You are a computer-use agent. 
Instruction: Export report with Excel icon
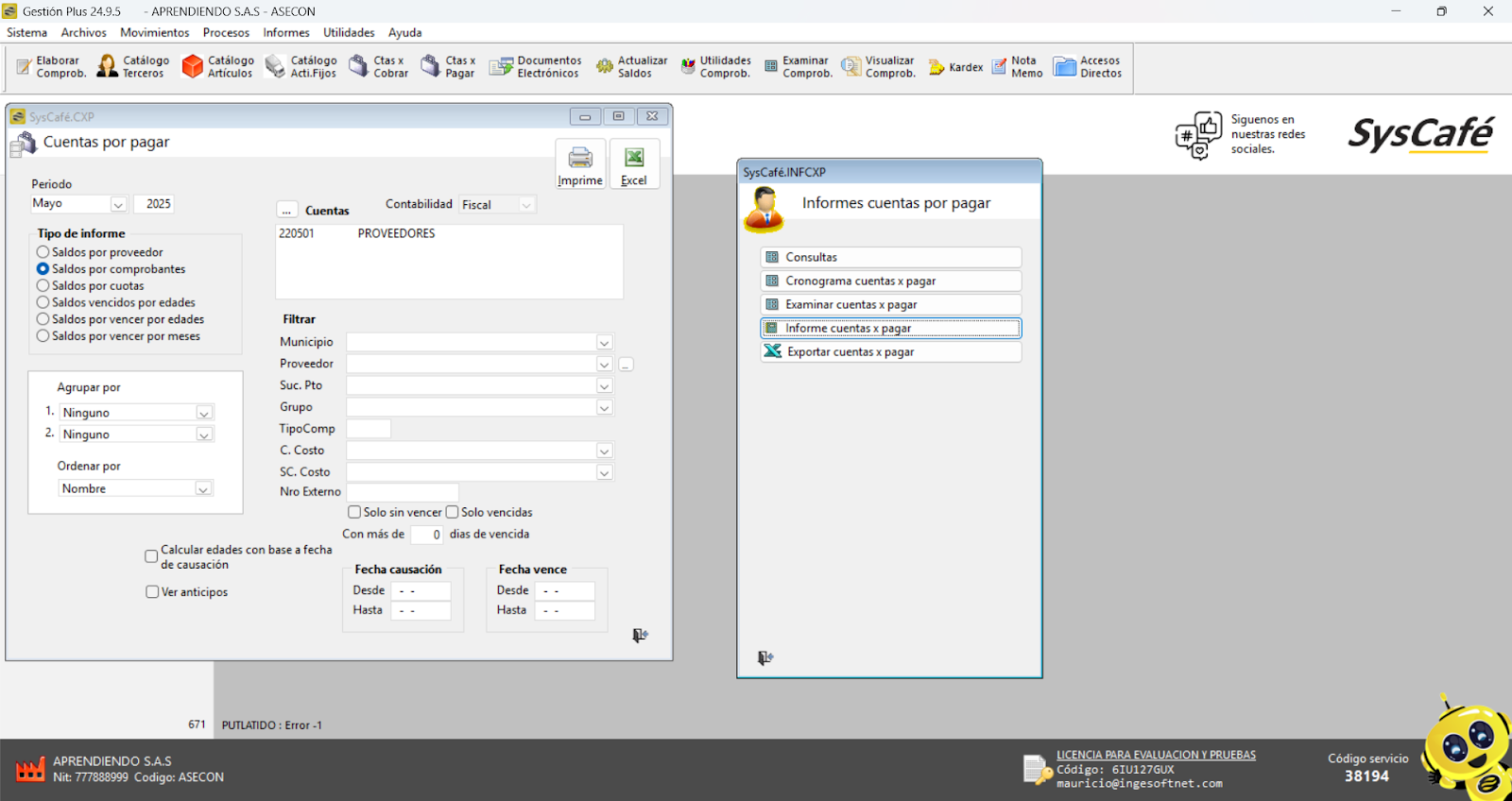click(x=634, y=165)
